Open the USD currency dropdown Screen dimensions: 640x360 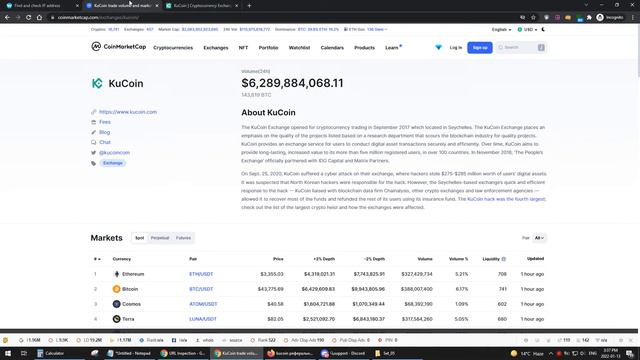(x=527, y=30)
